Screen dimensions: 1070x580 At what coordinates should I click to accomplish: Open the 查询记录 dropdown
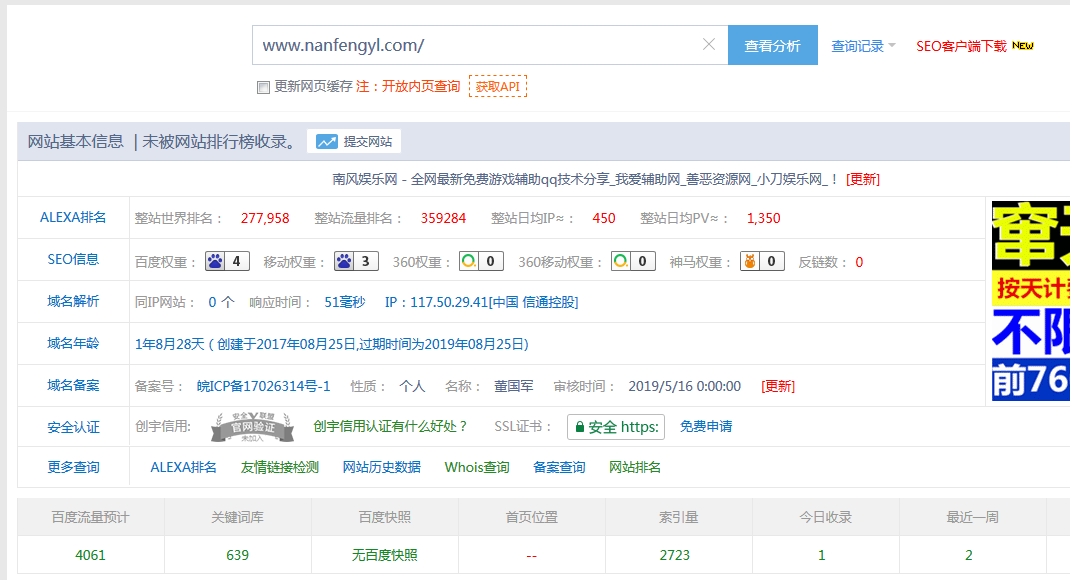click(x=863, y=46)
